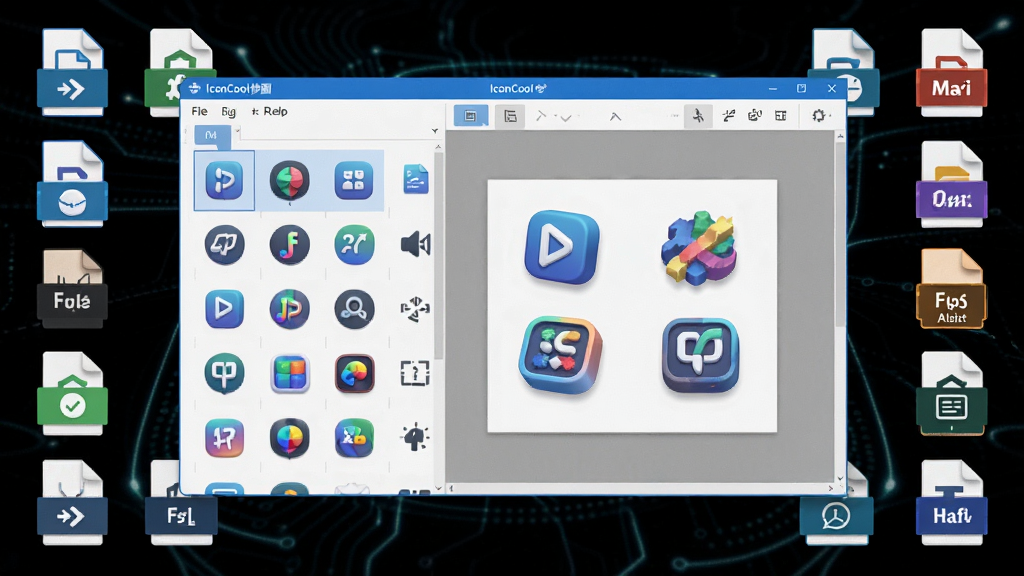The height and width of the screenshot is (576, 1024).
Task: Select the colorful window tiles icon
Action: click(x=289, y=374)
